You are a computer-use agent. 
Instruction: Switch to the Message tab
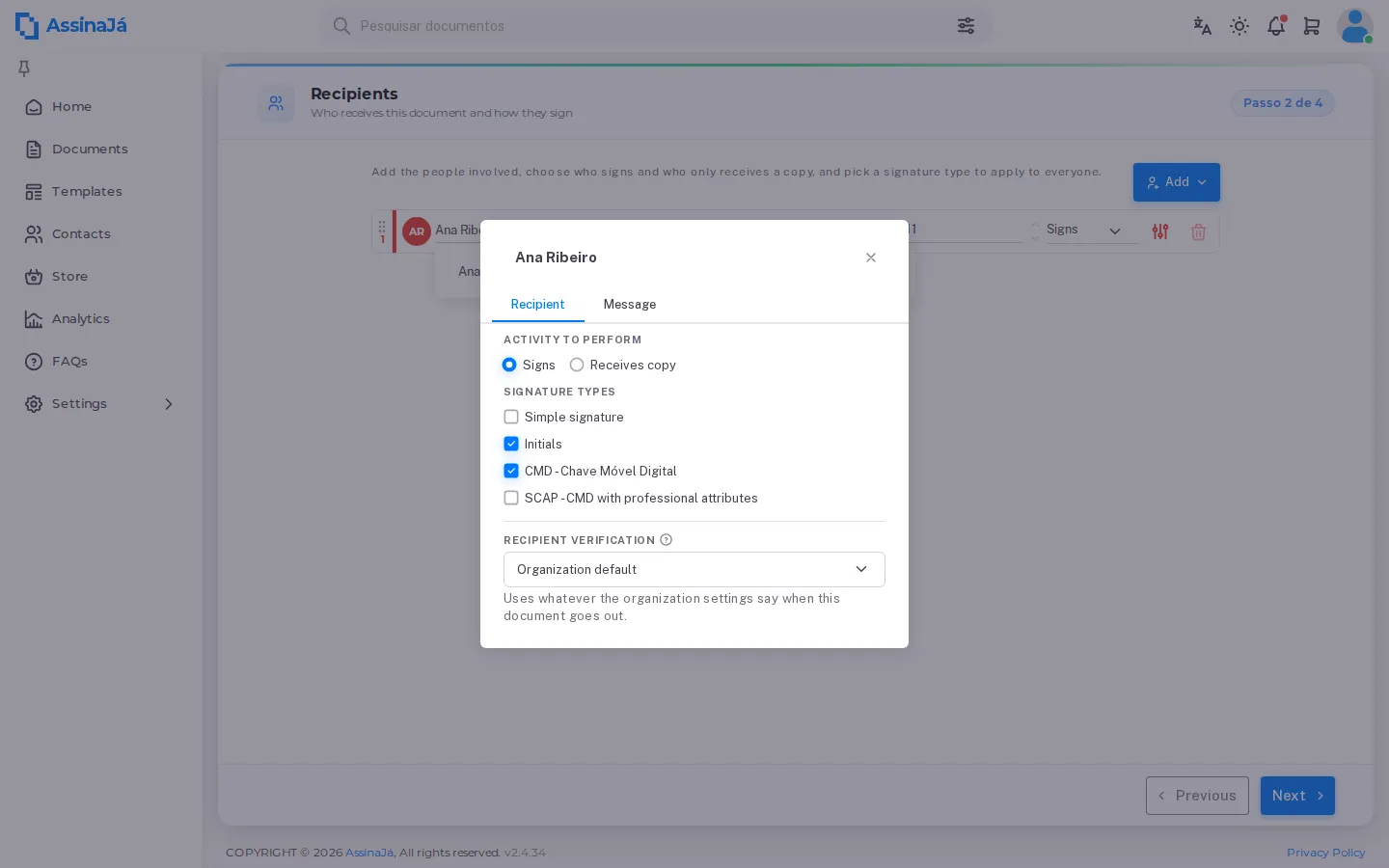coord(630,305)
